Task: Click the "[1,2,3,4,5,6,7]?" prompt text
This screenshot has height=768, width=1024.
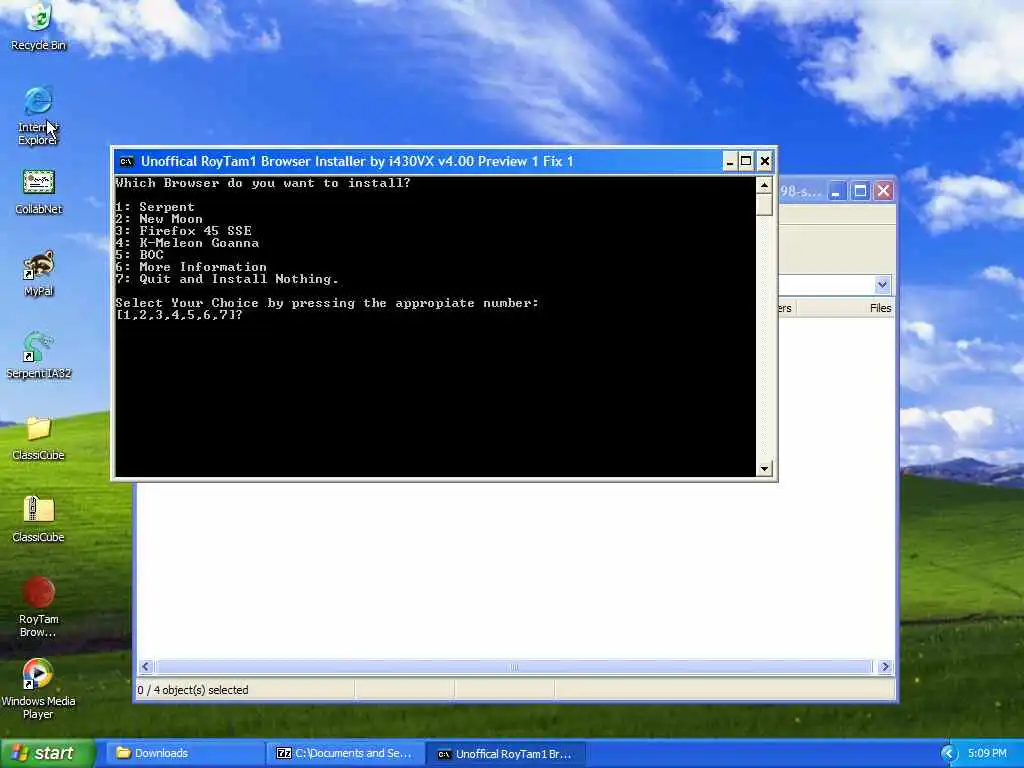Action: [179, 315]
